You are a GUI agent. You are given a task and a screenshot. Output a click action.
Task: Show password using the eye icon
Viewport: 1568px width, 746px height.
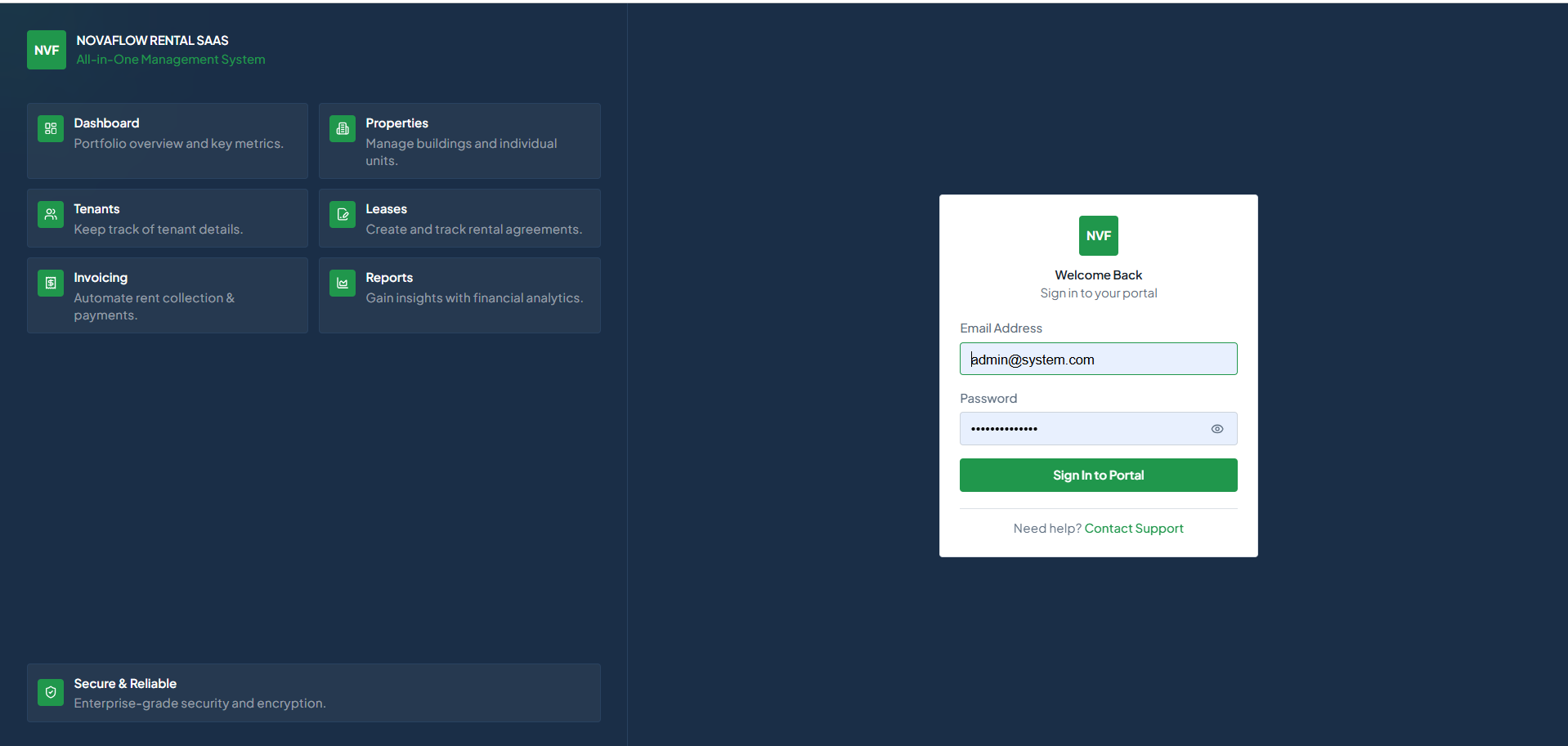point(1217,429)
